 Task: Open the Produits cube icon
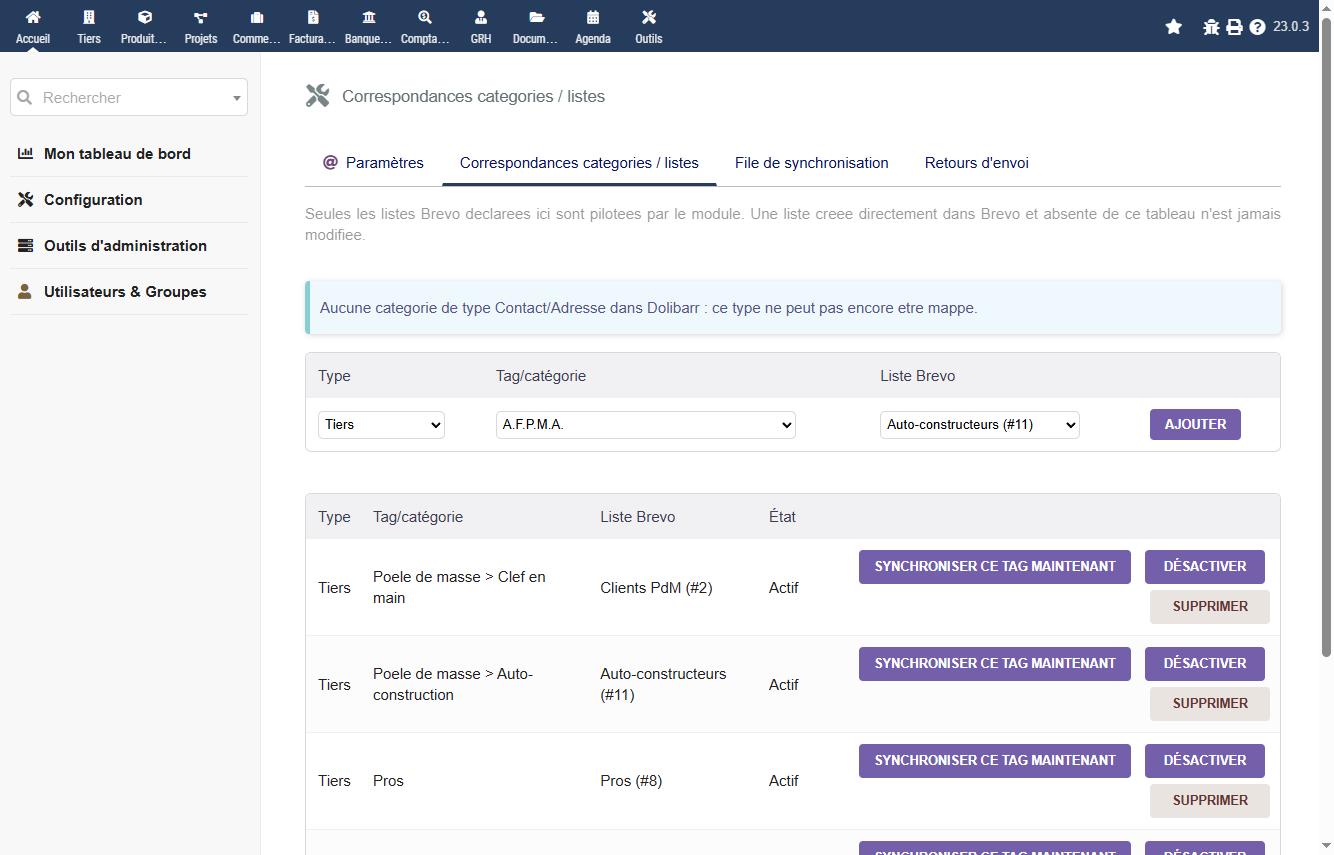(145, 17)
